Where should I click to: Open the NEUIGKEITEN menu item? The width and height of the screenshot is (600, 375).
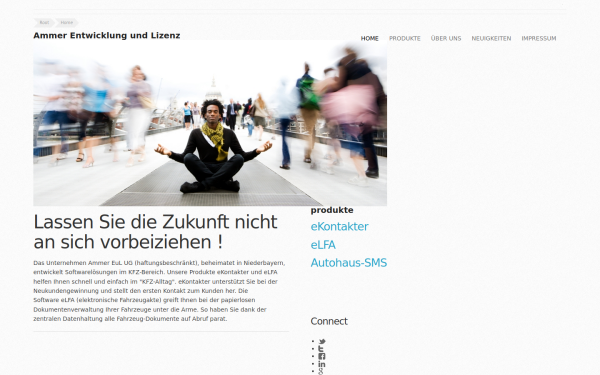[491, 38]
